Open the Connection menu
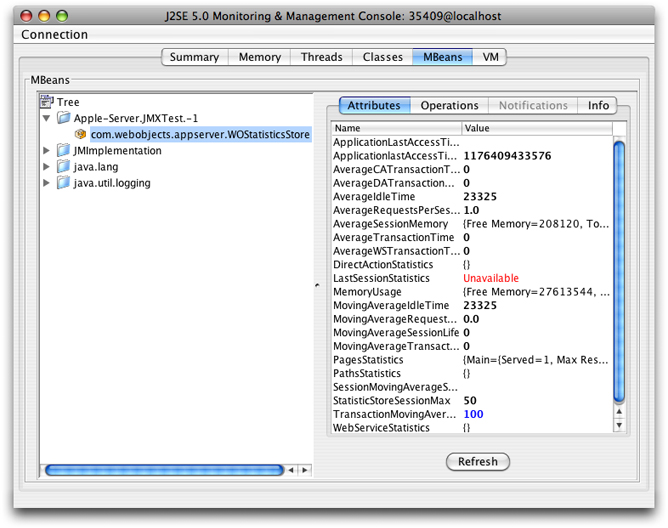This screenshot has width=668, height=528. pos(54,35)
